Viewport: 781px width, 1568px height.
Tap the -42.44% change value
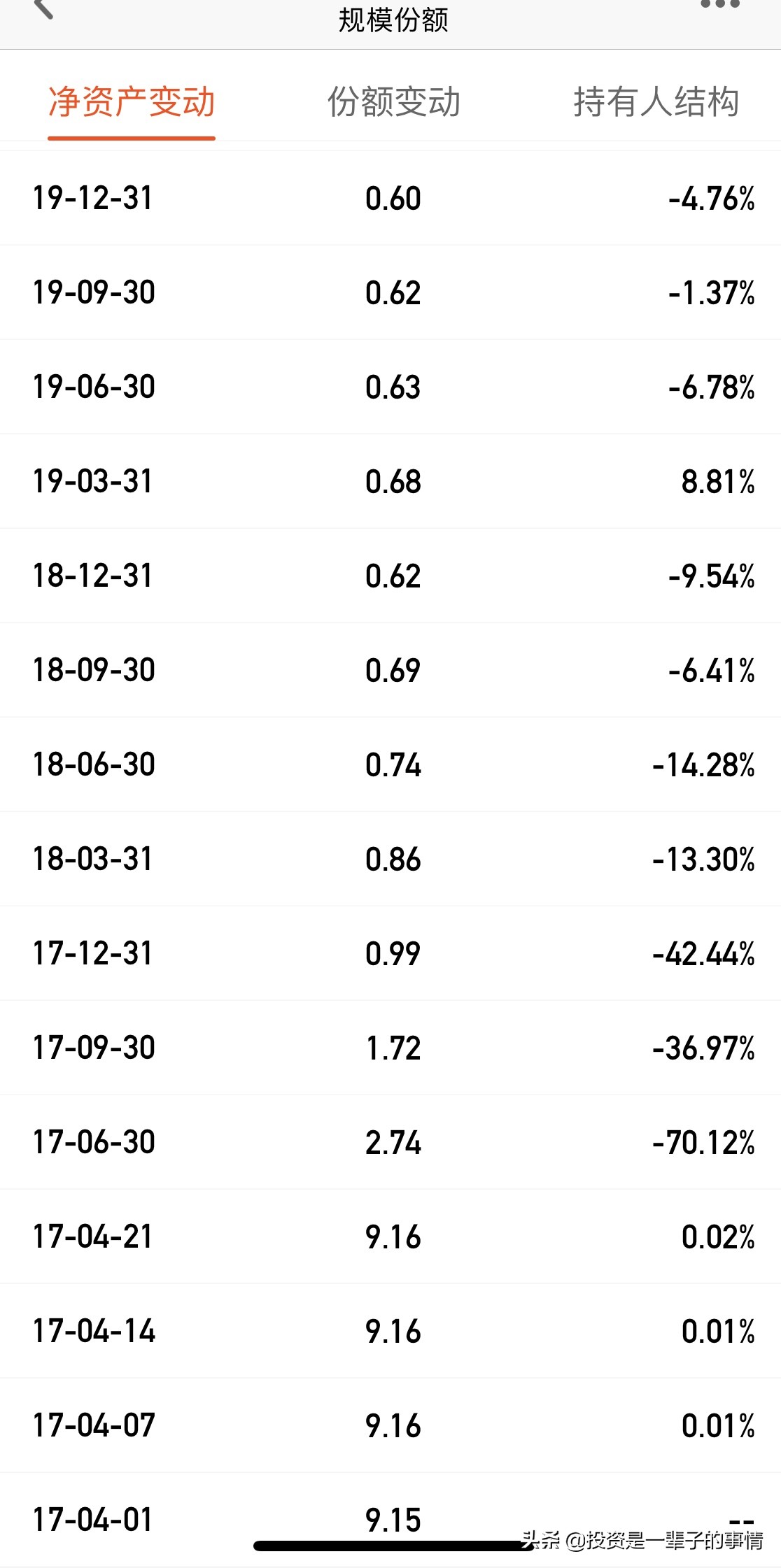[x=703, y=954]
